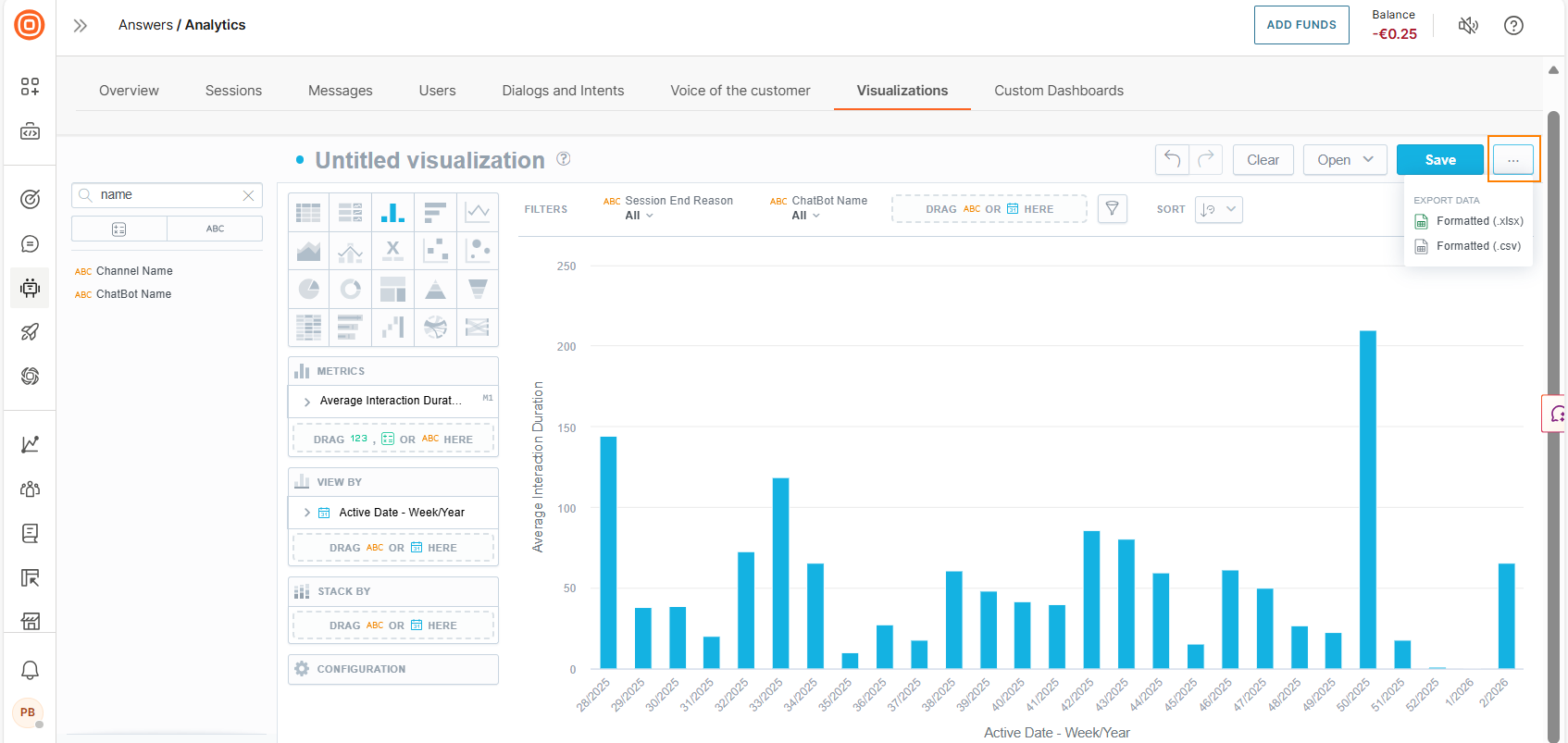The width and height of the screenshot is (1568, 743).
Task: Open the rocket icon in sidebar
Action: pyautogui.click(x=30, y=331)
